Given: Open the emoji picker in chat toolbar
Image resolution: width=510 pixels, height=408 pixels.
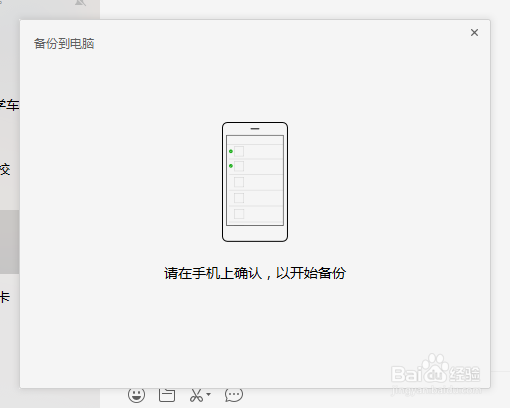Looking at the screenshot, I should 136,395.
